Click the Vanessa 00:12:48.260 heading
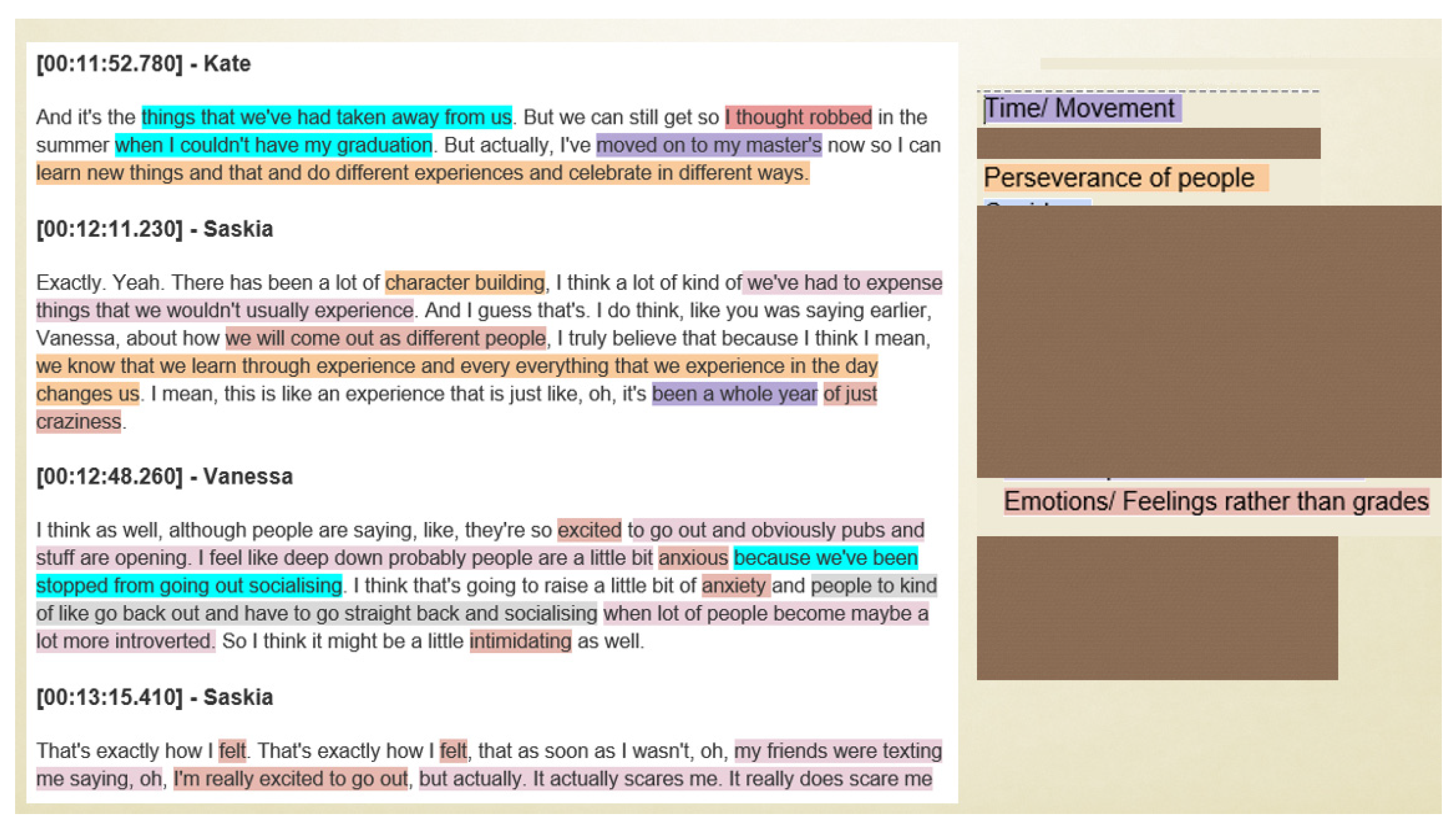Screen dimensions: 1456x830 pyautogui.click(x=164, y=476)
